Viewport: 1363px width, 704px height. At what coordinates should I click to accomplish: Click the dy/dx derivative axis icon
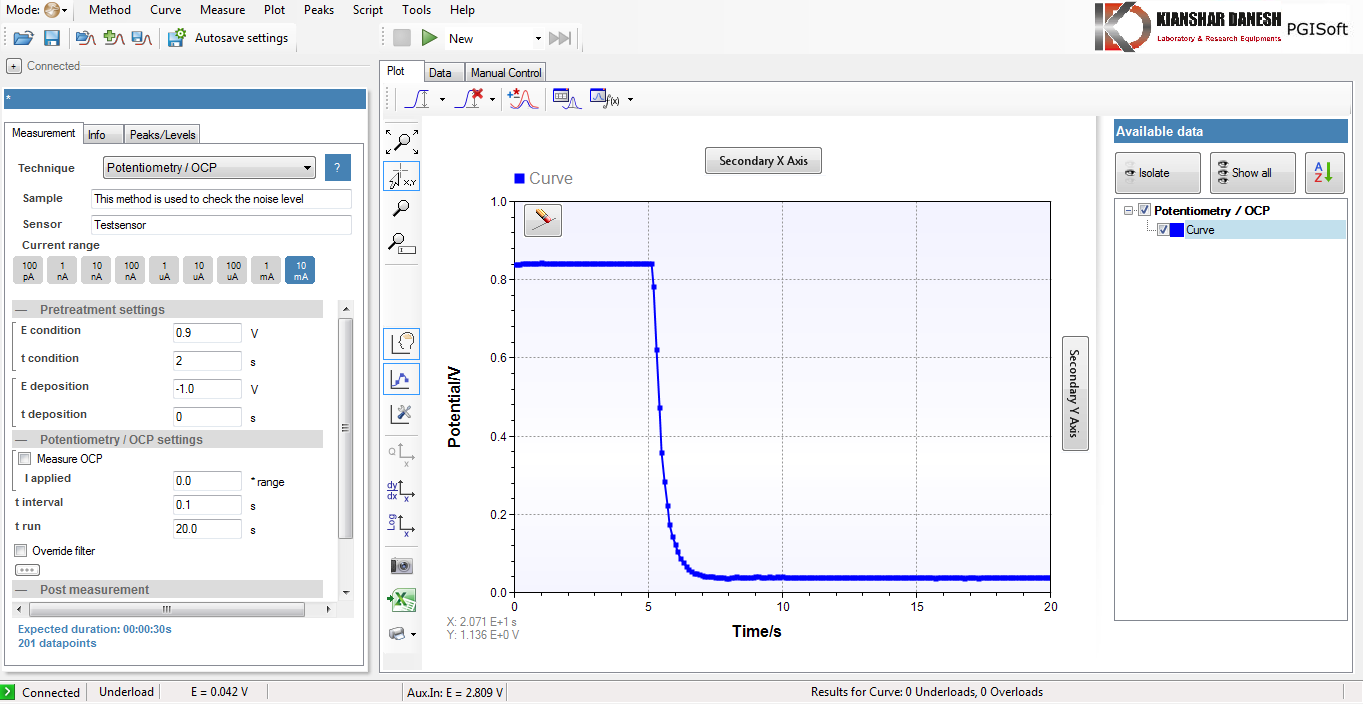(401, 490)
